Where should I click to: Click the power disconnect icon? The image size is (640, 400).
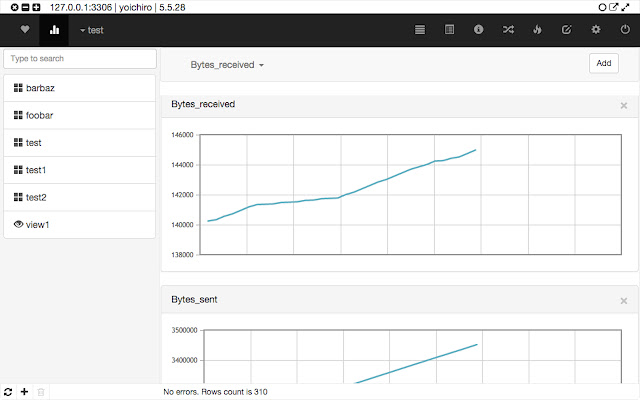tap(625, 29)
